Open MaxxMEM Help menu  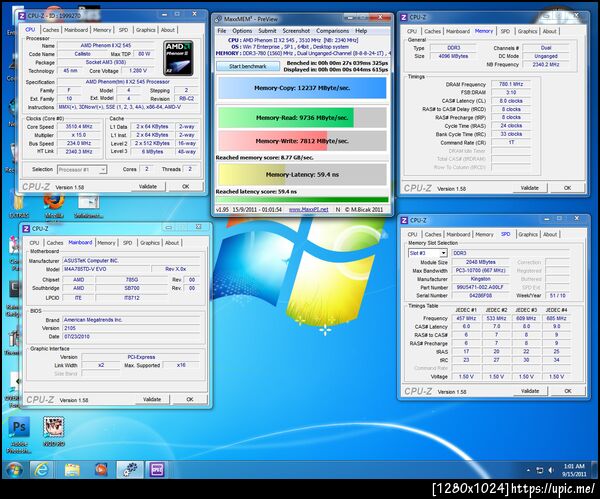(361, 31)
